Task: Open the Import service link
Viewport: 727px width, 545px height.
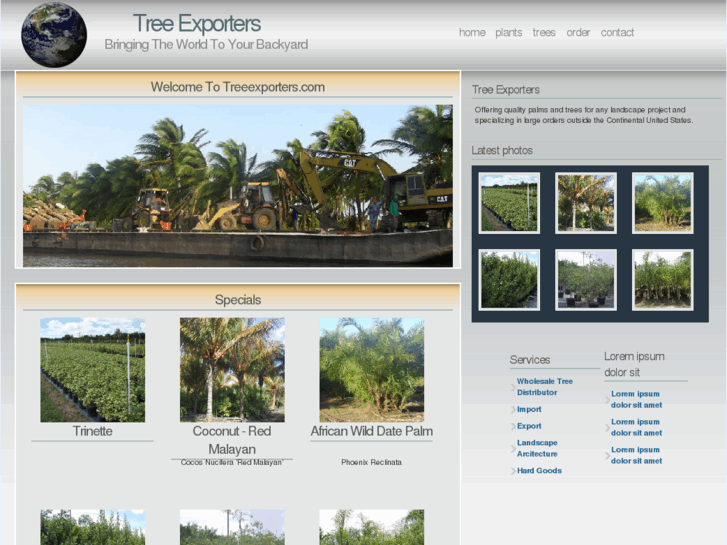Action: coord(529,409)
